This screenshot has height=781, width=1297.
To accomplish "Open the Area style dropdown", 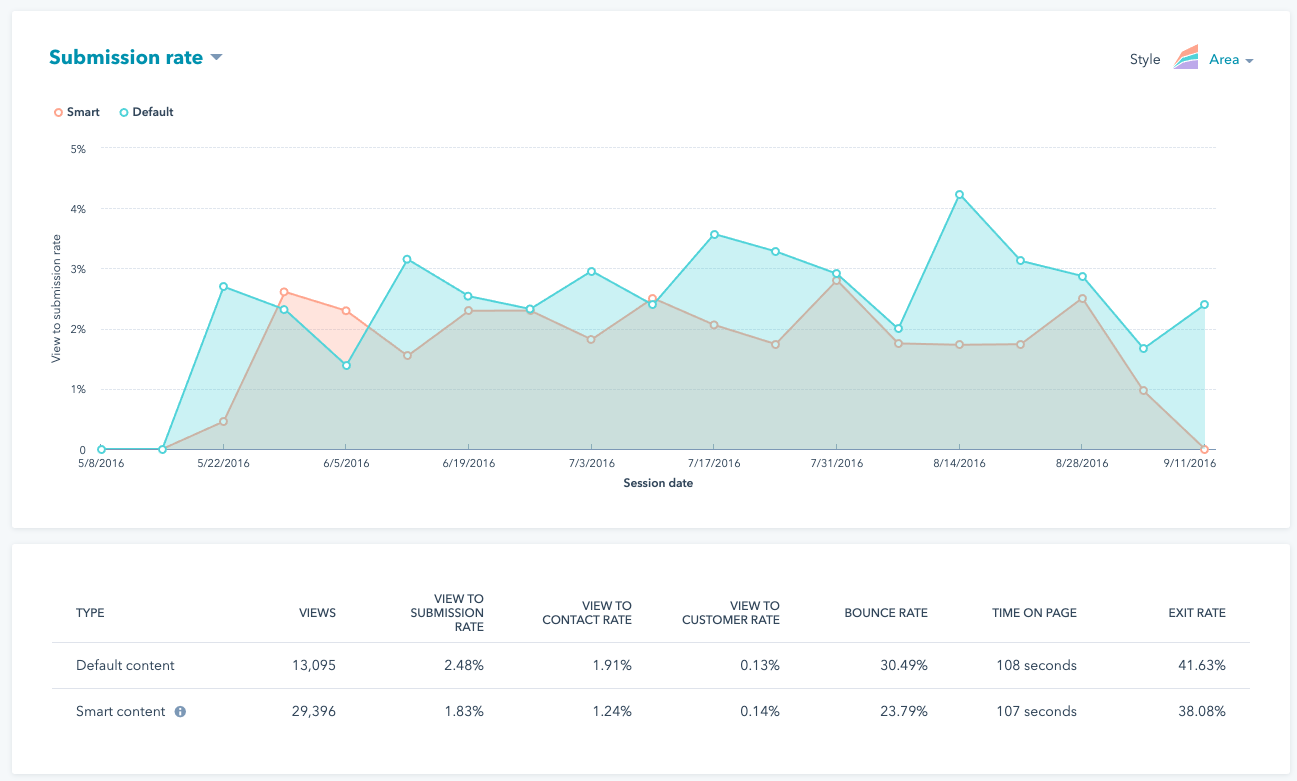I will [1231, 60].
